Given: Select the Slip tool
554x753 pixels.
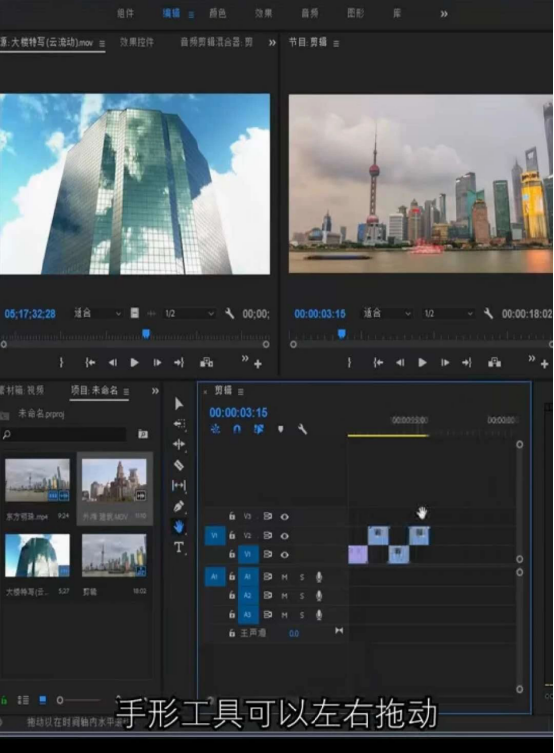Looking at the screenshot, I should [179, 486].
